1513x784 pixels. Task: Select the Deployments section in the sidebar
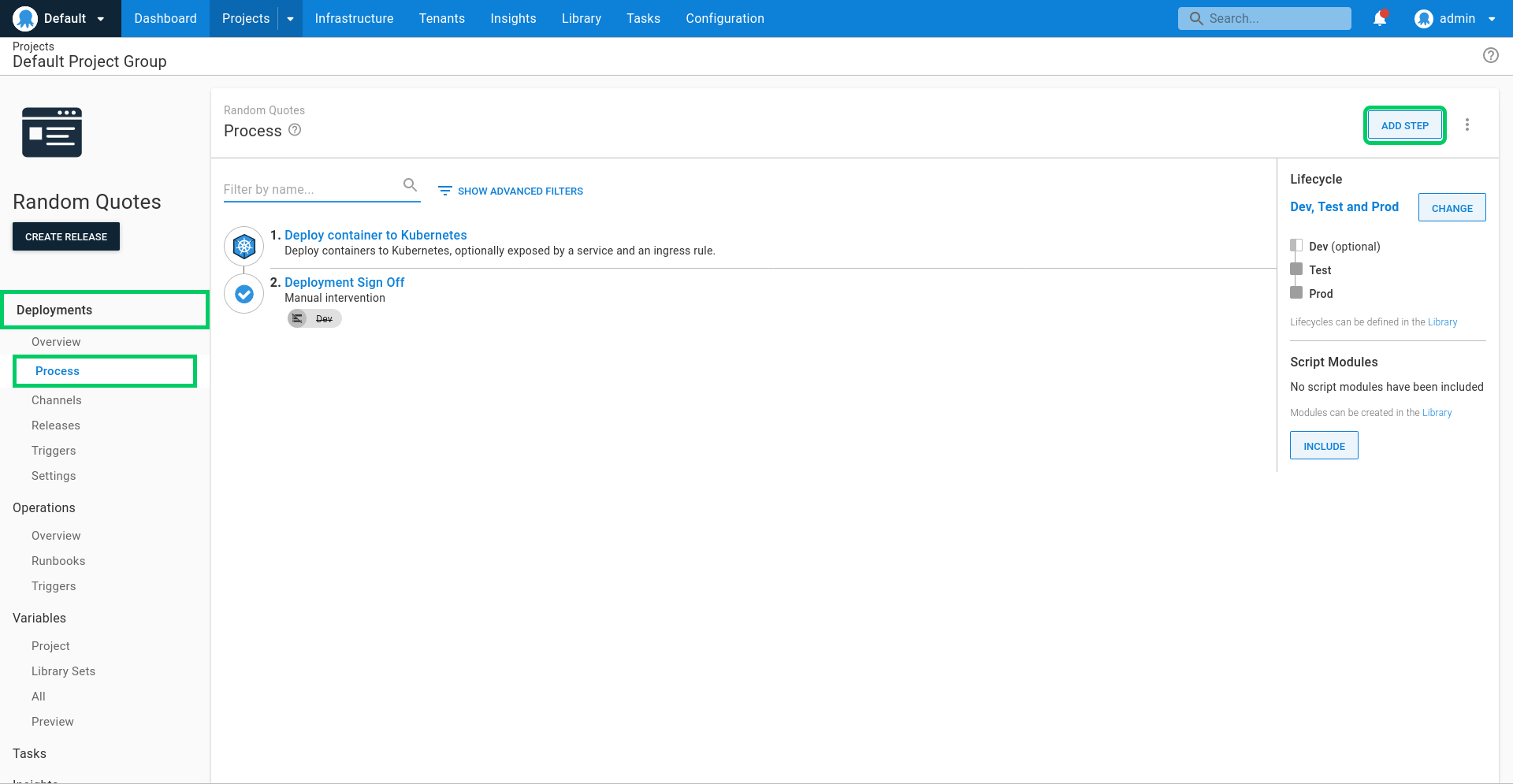(x=105, y=310)
